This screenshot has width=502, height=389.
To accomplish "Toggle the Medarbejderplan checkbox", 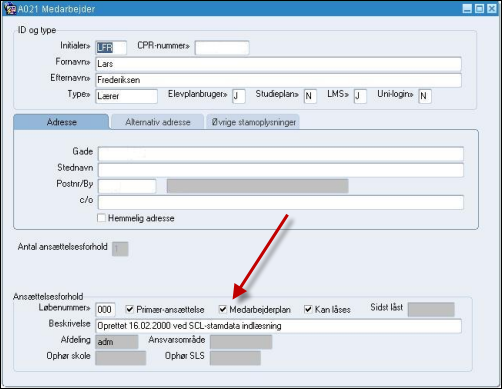I will (x=223, y=309).
